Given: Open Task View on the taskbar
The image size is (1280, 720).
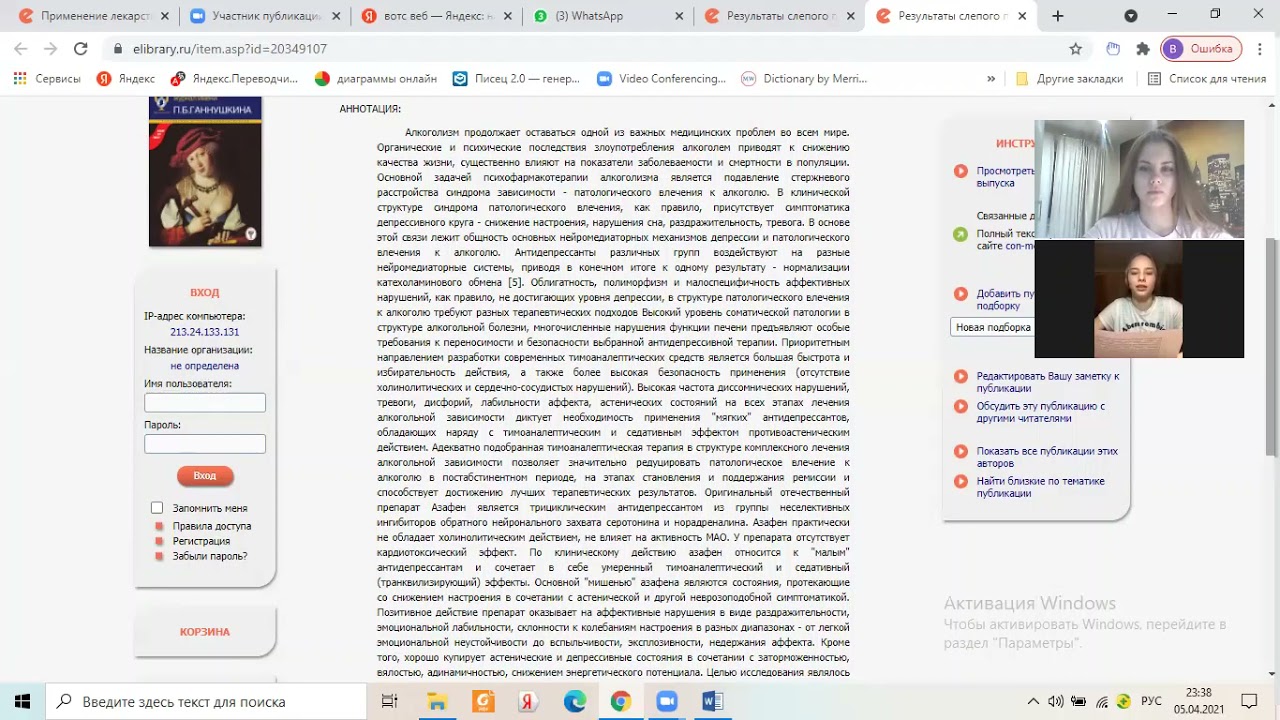Looking at the screenshot, I should pyautogui.click(x=390, y=702).
